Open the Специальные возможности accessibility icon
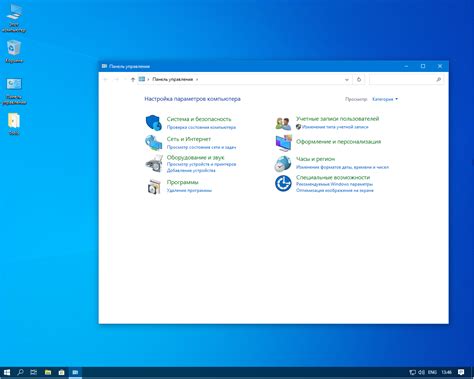Image resolution: width=474 pixels, height=379 pixels. pos(283,183)
